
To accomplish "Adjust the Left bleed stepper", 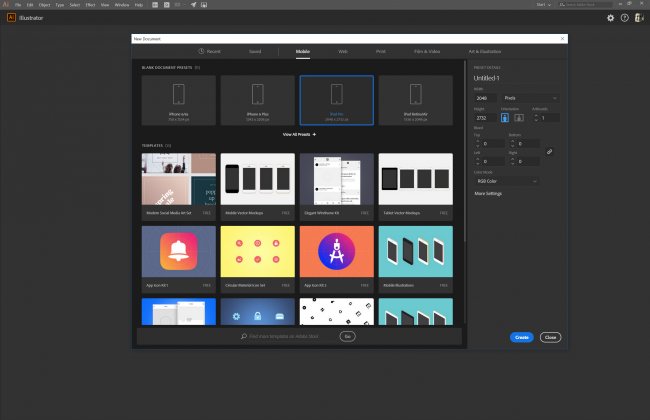I will [478, 161].
